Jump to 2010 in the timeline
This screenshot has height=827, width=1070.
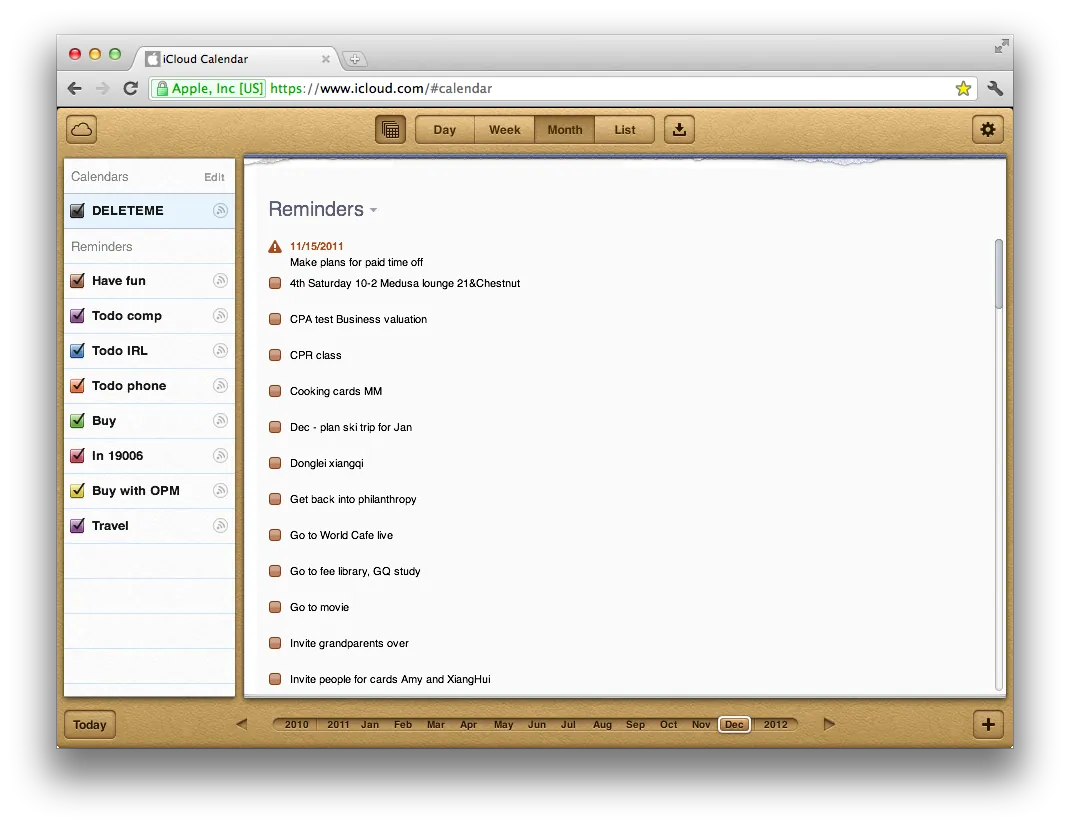(x=296, y=725)
